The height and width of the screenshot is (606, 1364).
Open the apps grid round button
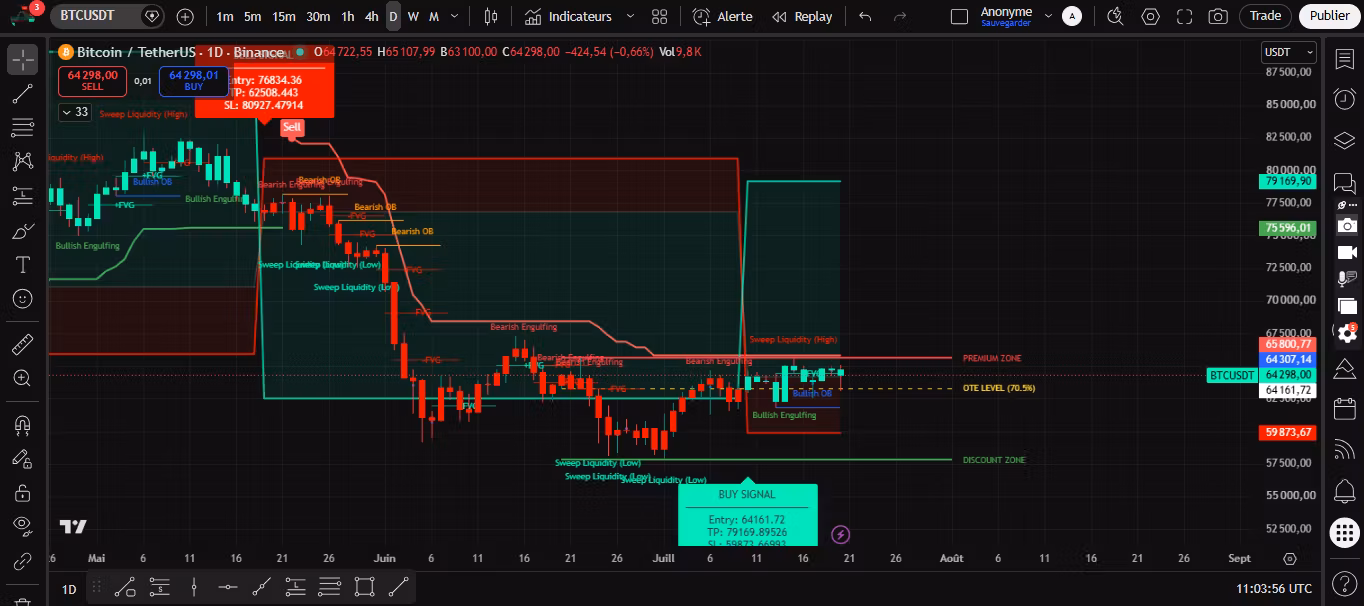[1345, 533]
